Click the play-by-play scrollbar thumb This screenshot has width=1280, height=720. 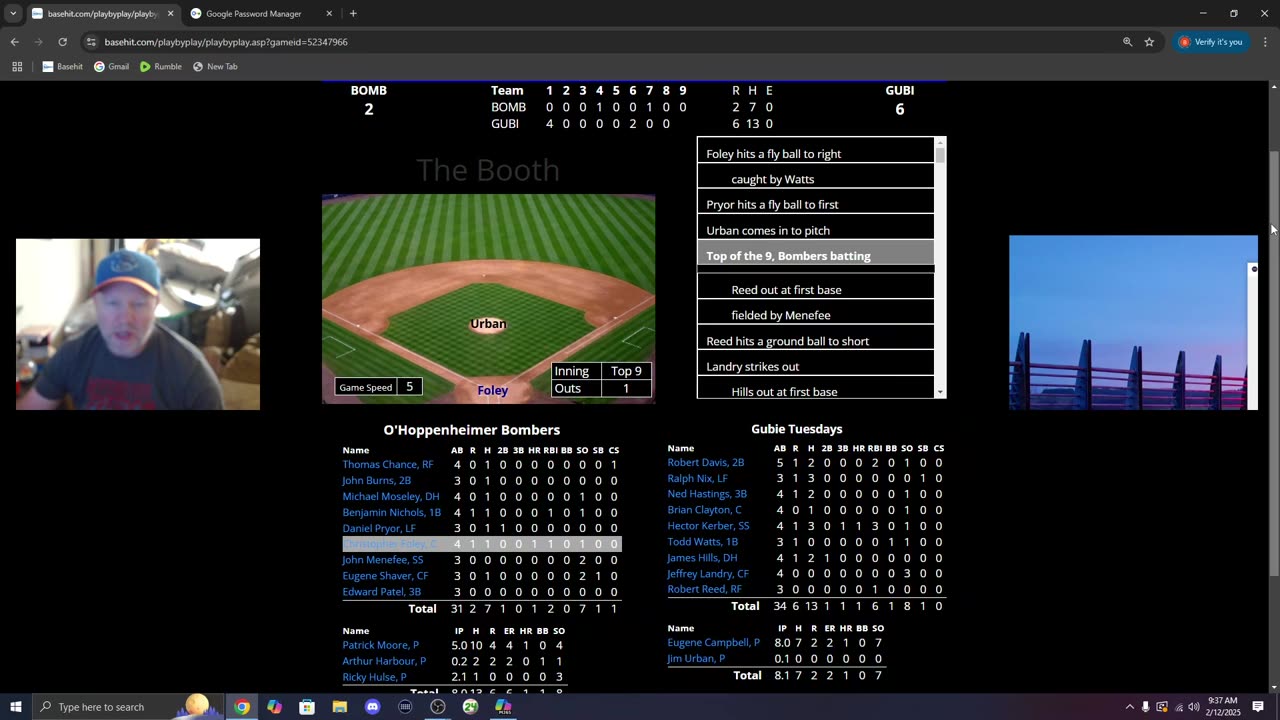(x=940, y=155)
